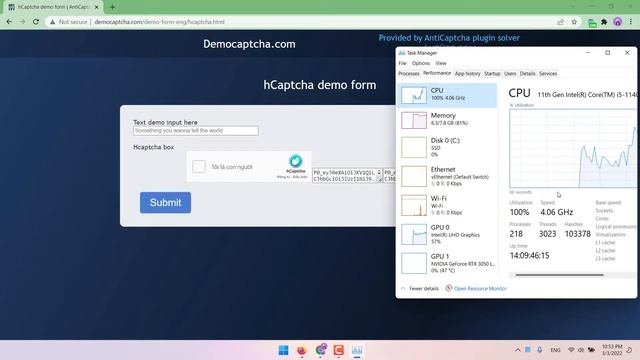Close the Task Manager window

627,53
